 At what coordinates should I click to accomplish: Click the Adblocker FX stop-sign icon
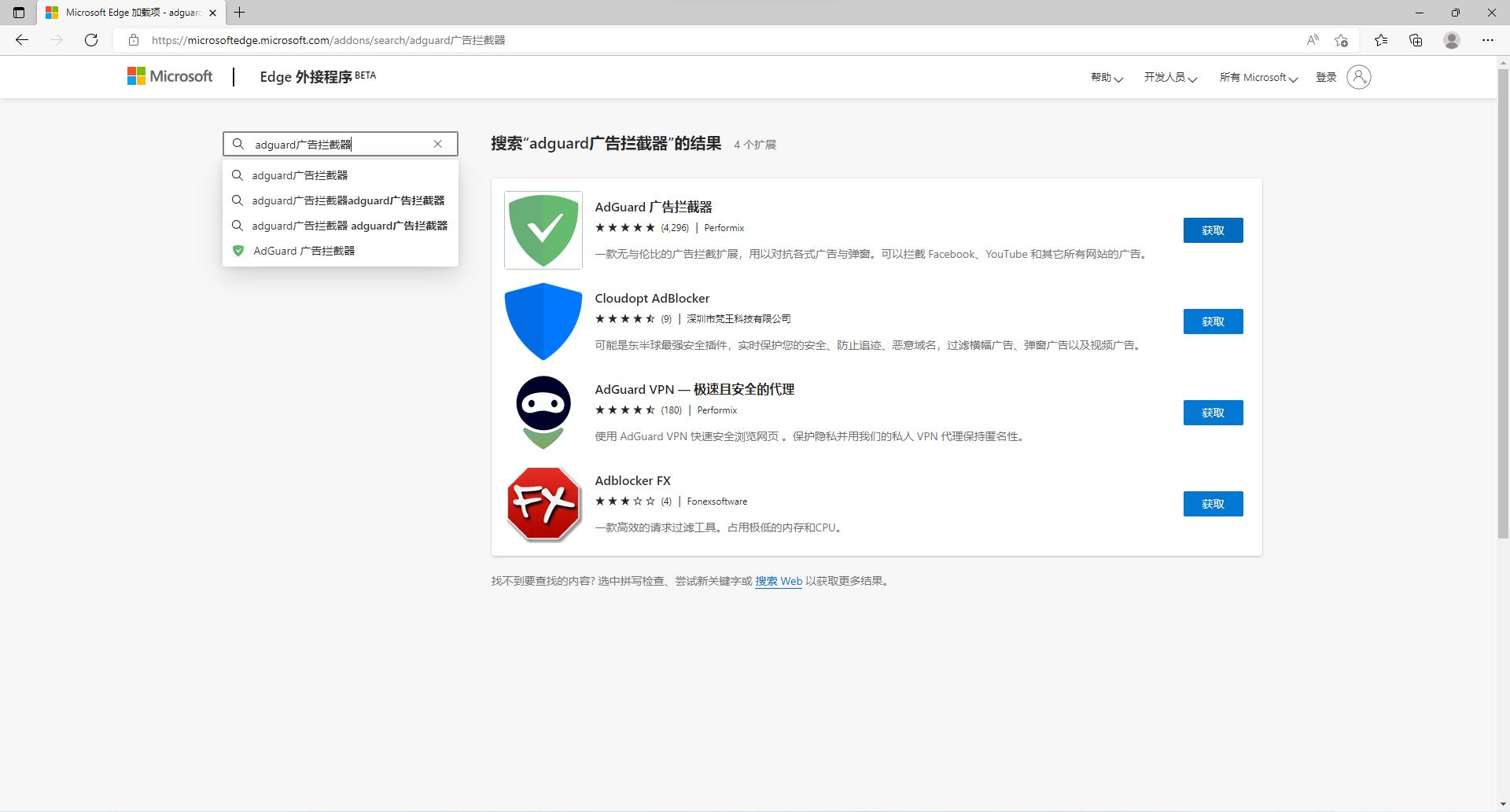pyautogui.click(x=543, y=504)
